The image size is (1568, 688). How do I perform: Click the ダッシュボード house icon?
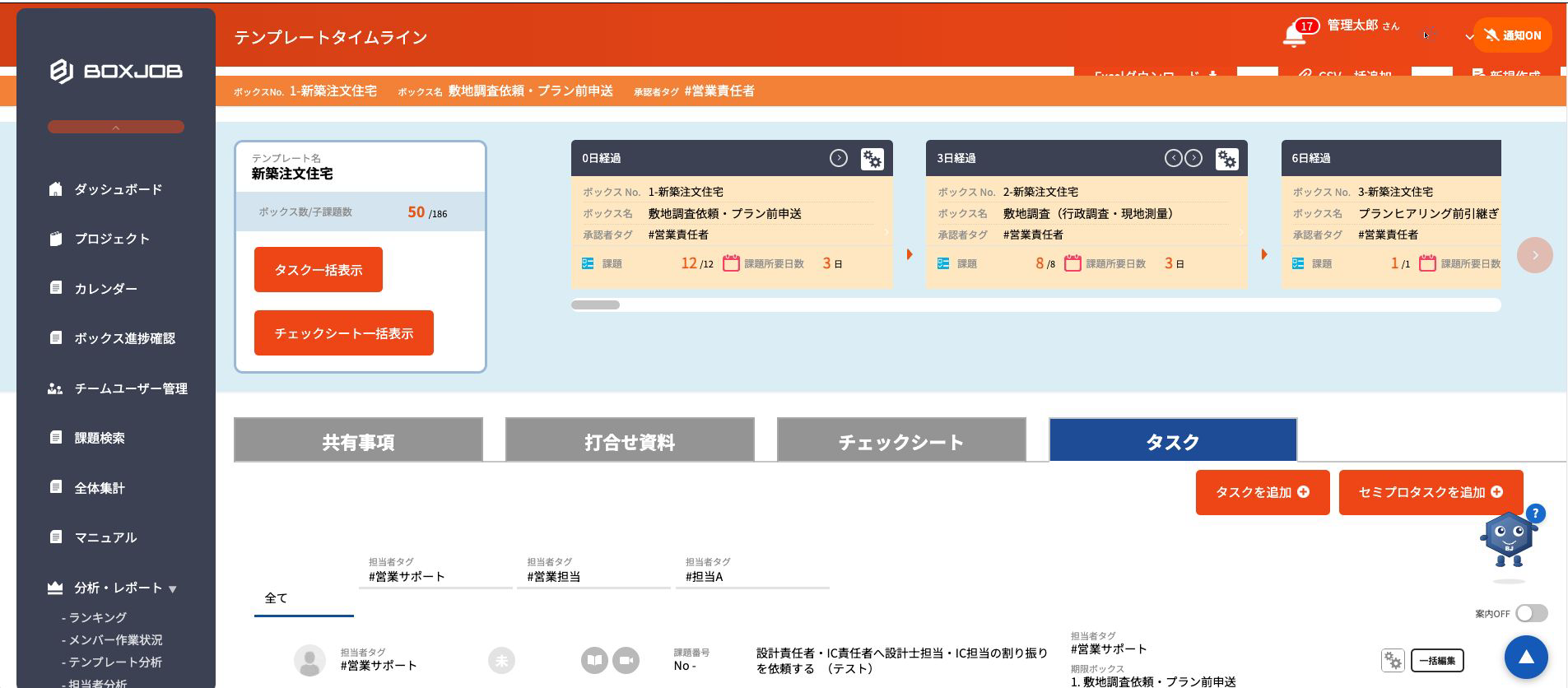55,188
